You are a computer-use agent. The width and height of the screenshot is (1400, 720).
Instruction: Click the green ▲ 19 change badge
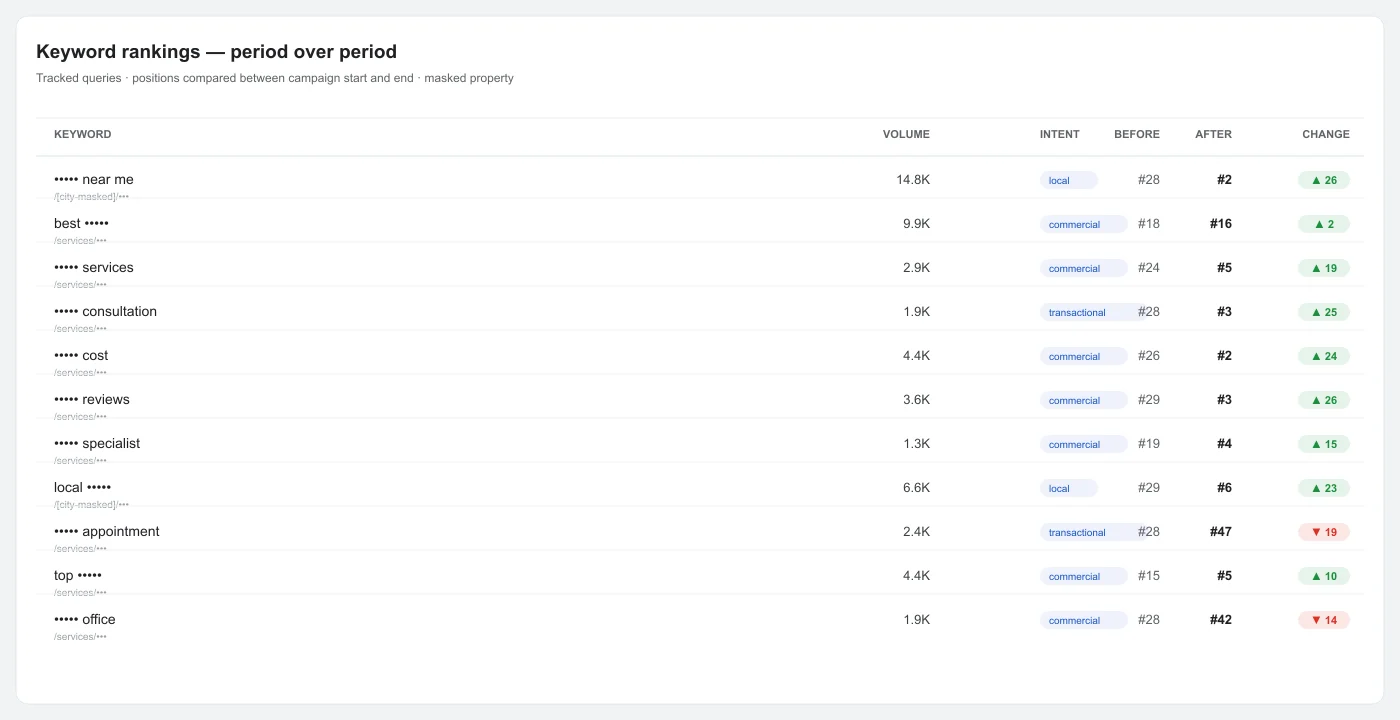pos(1324,268)
